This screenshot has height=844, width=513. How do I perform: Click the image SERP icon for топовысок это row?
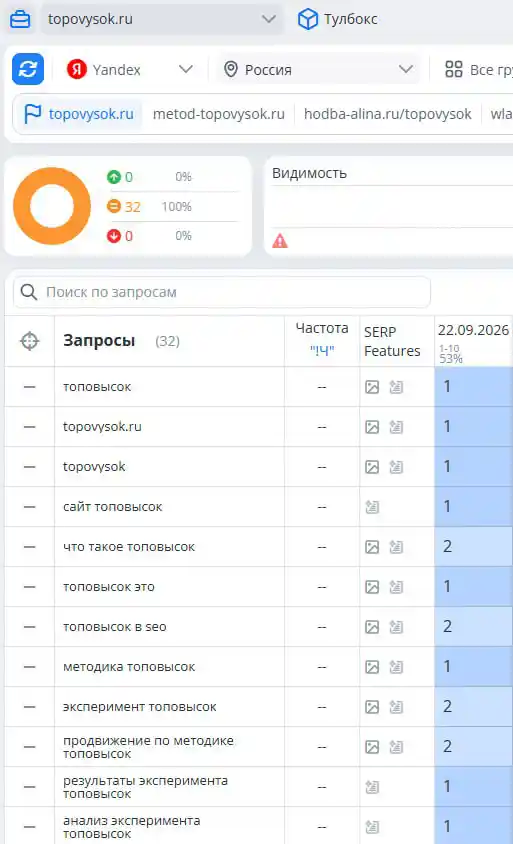pyautogui.click(x=372, y=587)
